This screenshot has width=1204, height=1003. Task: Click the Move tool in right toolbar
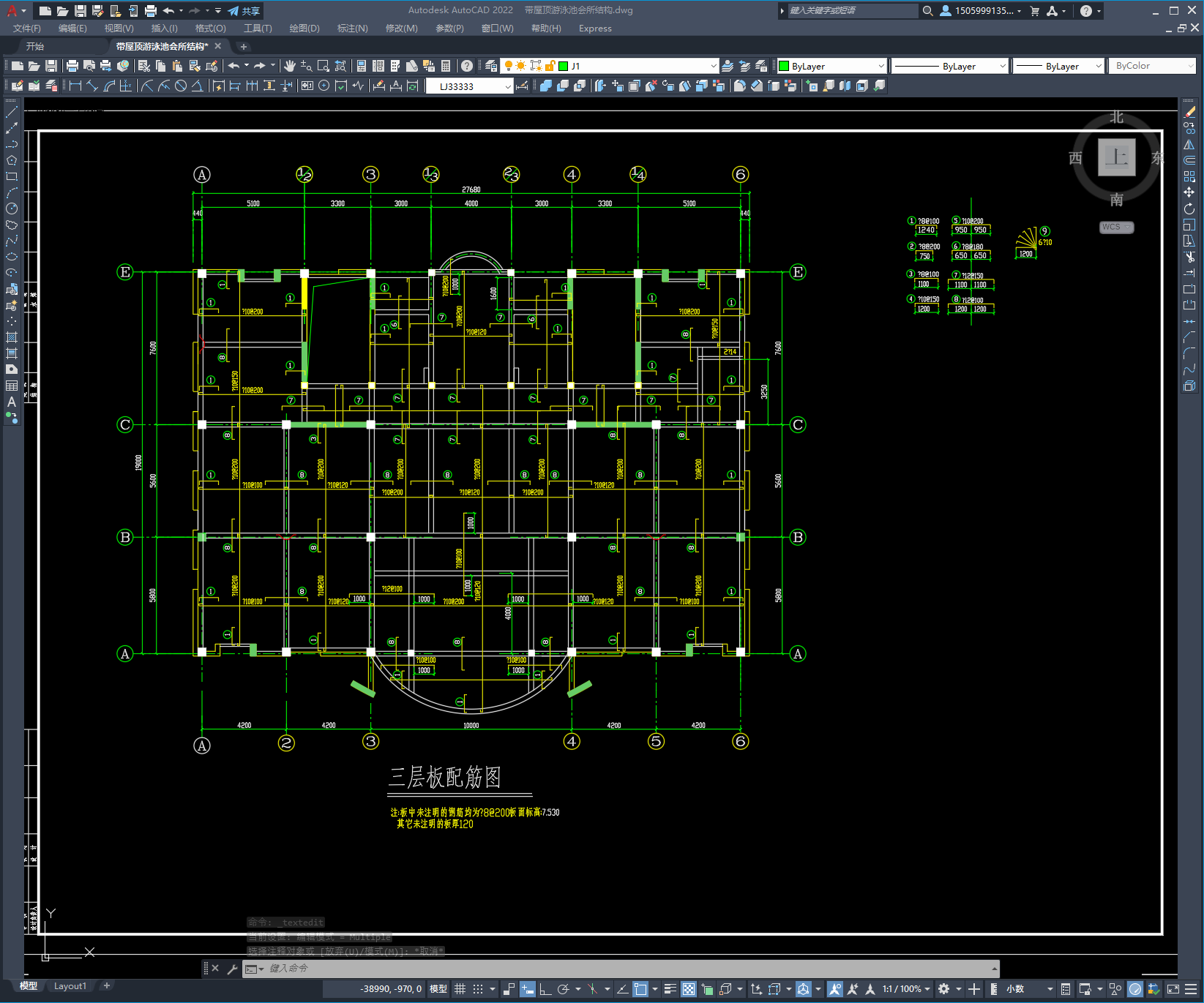[x=1189, y=192]
